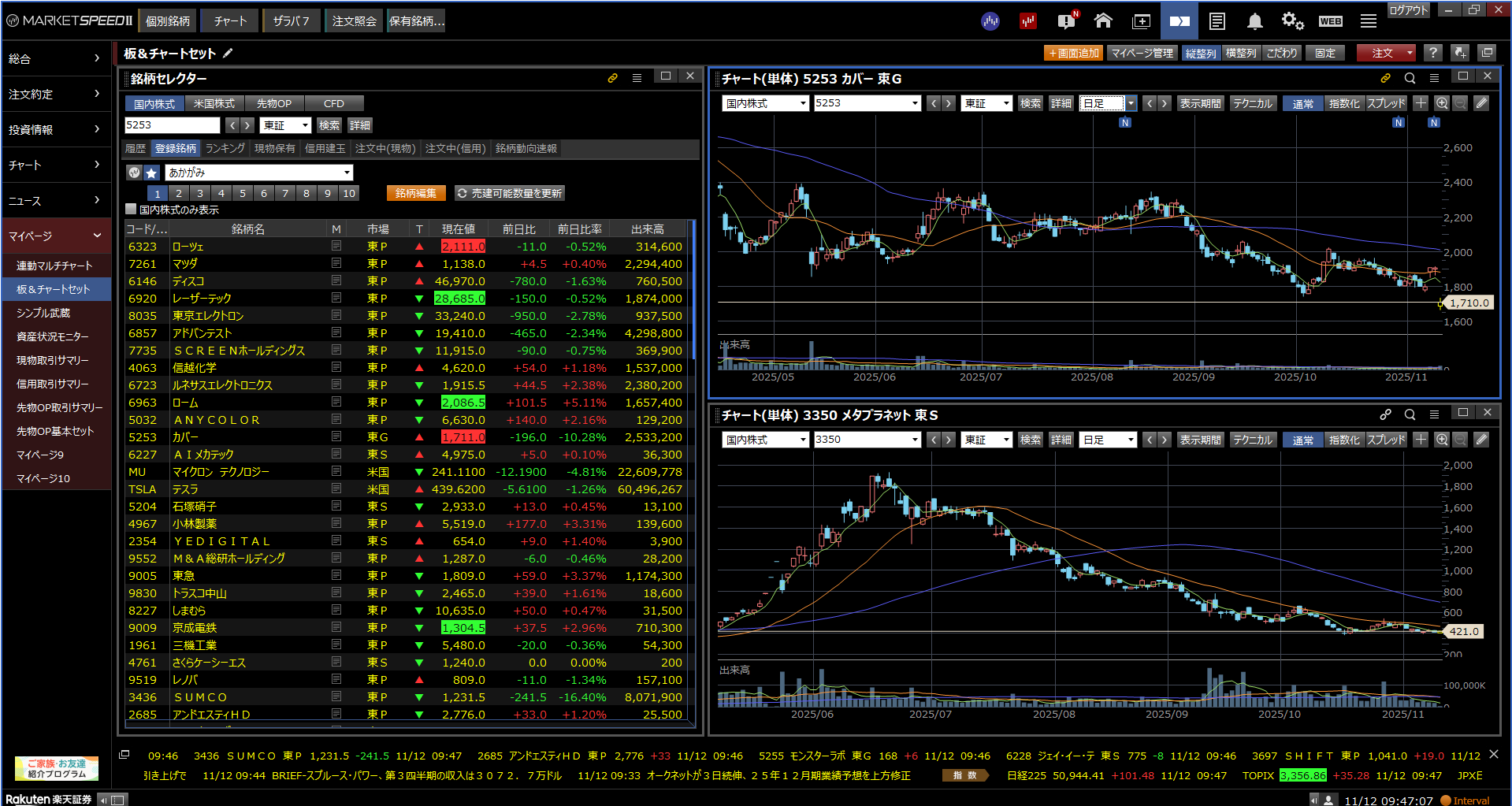Toggle 縦整列 vertical alignment layout
Viewport: 1512px width, 806px height.
pyautogui.click(x=1201, y=53)
